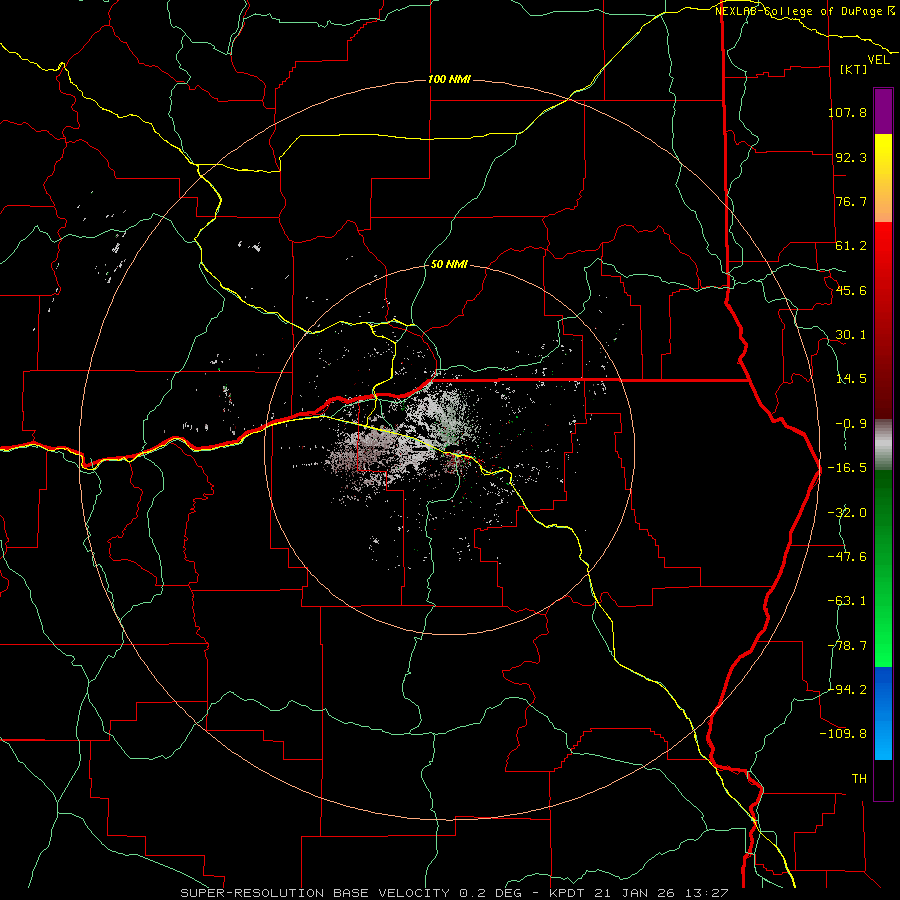This screenshot has width=900, height=900.
Task: Click the 30.1 velocity scale value
Action: pyautogui.click(x=851, y=335)
